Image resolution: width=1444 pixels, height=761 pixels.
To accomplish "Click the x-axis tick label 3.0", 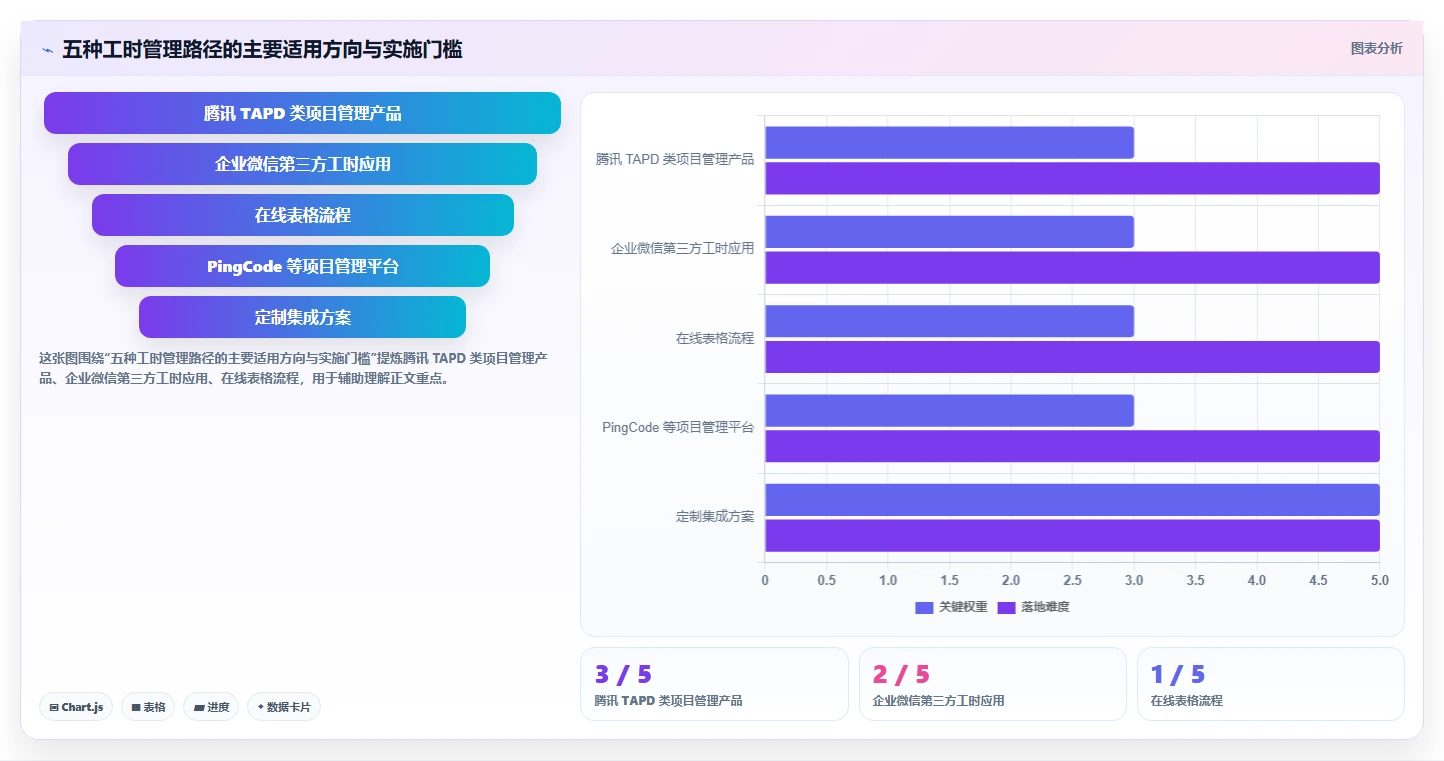I will point(1134,580).
